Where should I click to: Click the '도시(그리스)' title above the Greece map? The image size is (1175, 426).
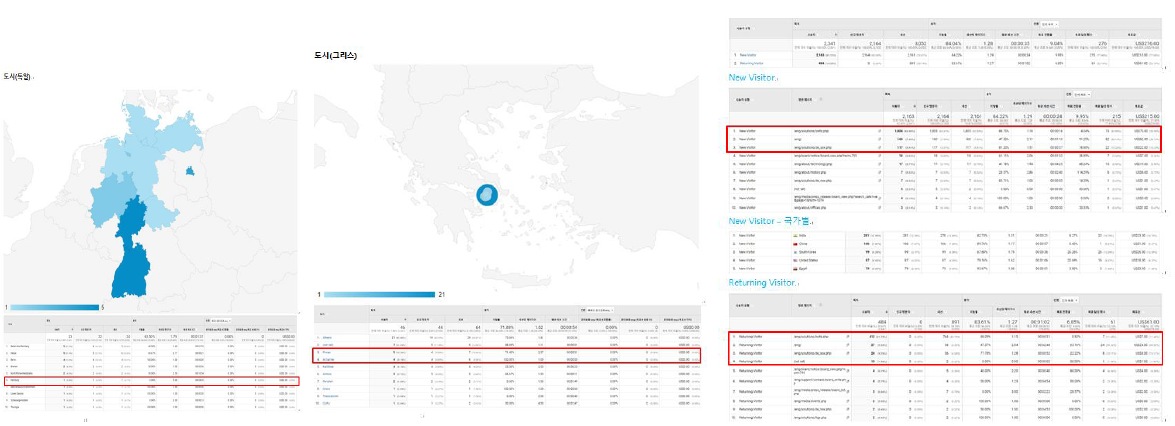point(336,56)
